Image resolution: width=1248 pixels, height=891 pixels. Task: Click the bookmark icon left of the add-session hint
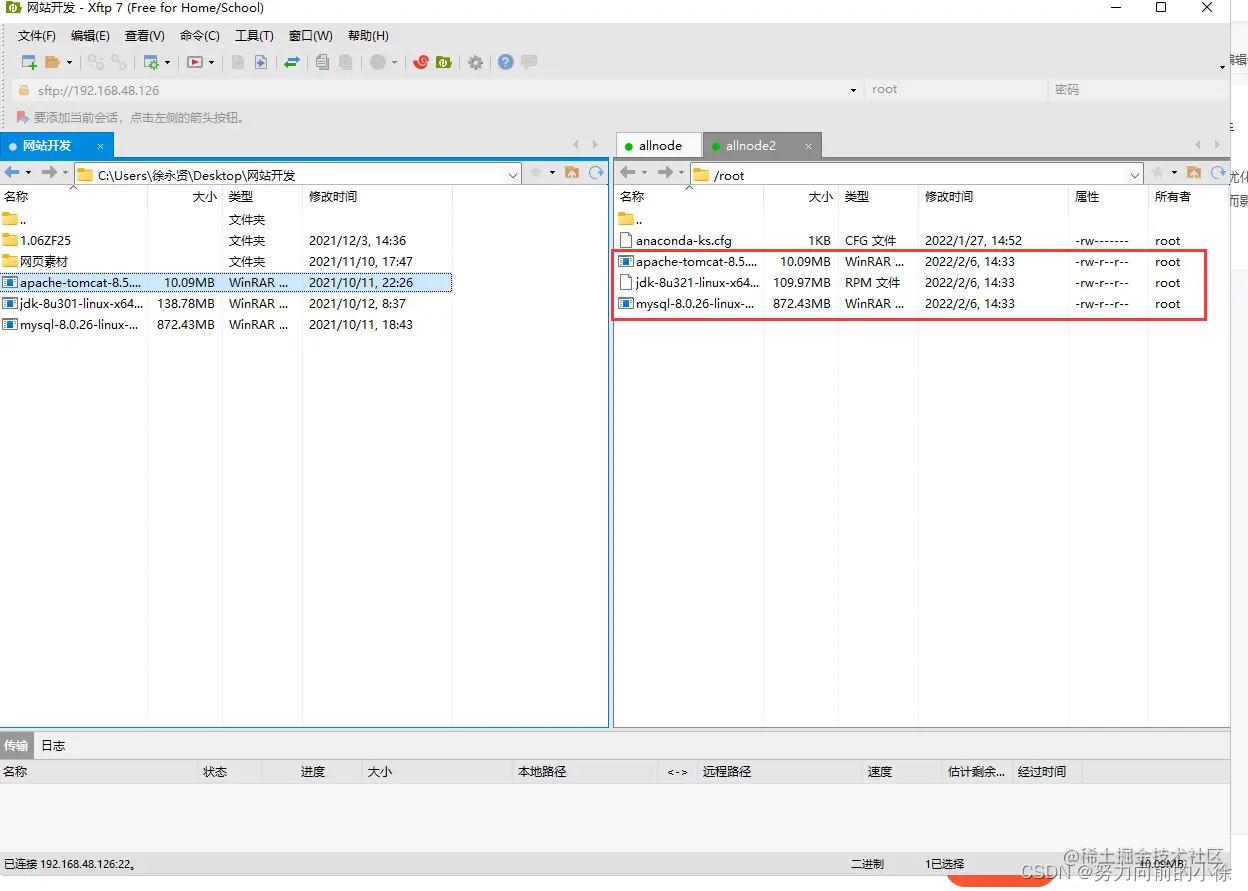point(24,117)
